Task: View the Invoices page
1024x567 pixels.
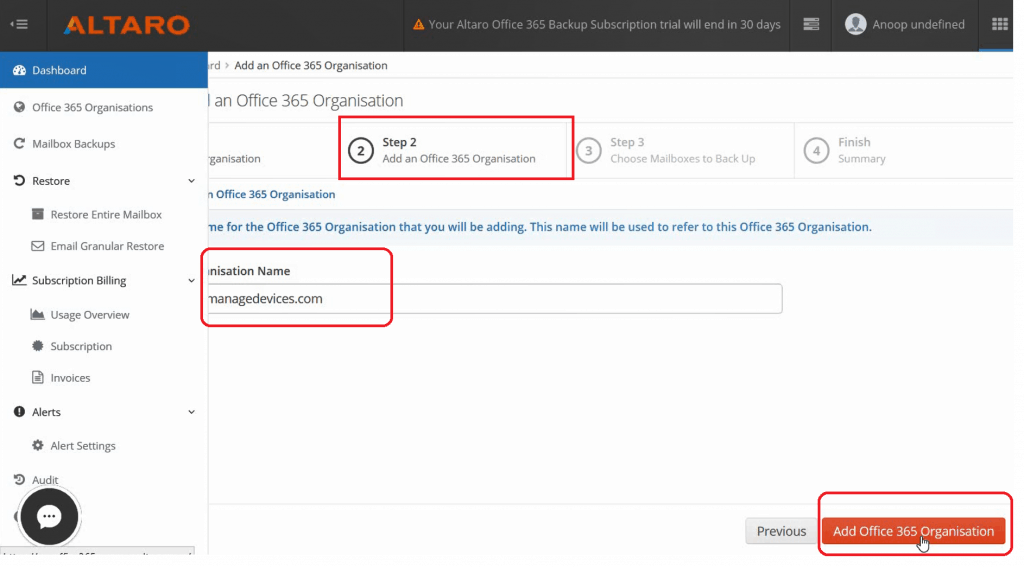Action: [x=70, y=378]
